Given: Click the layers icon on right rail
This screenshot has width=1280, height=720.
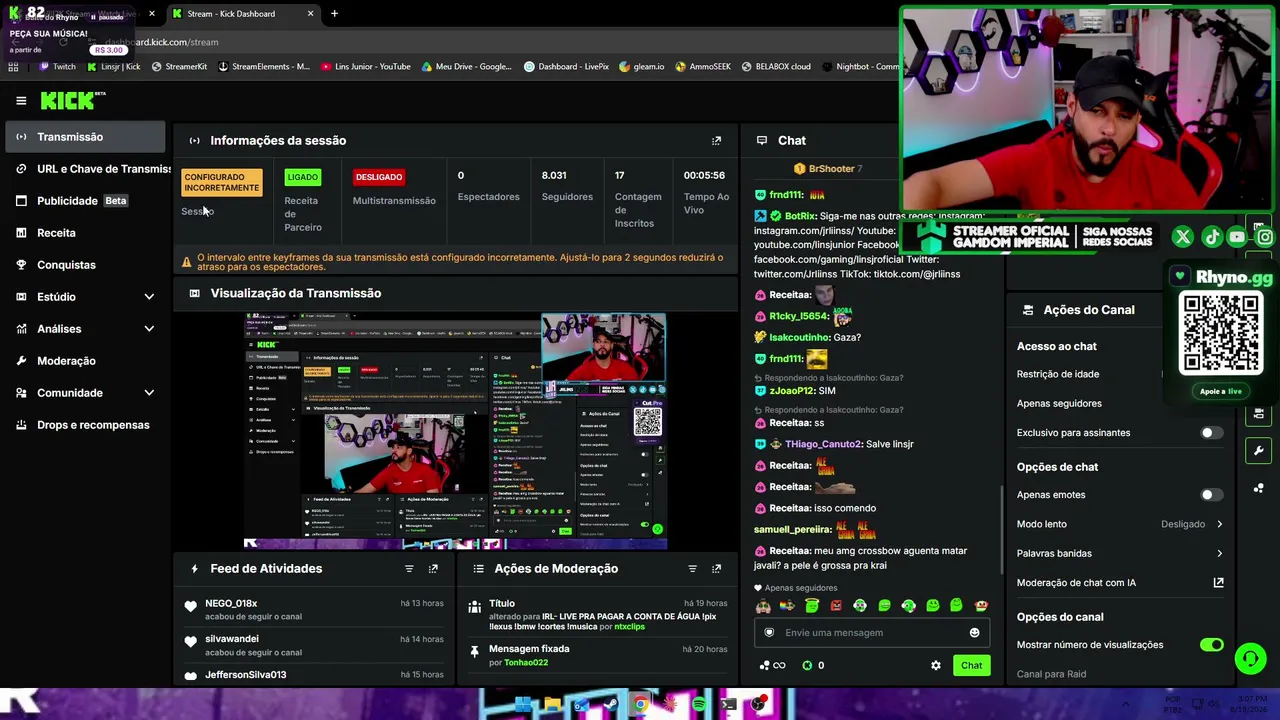Looking at the screenshot, I should pyautogui.click(x=1258, y=413).
